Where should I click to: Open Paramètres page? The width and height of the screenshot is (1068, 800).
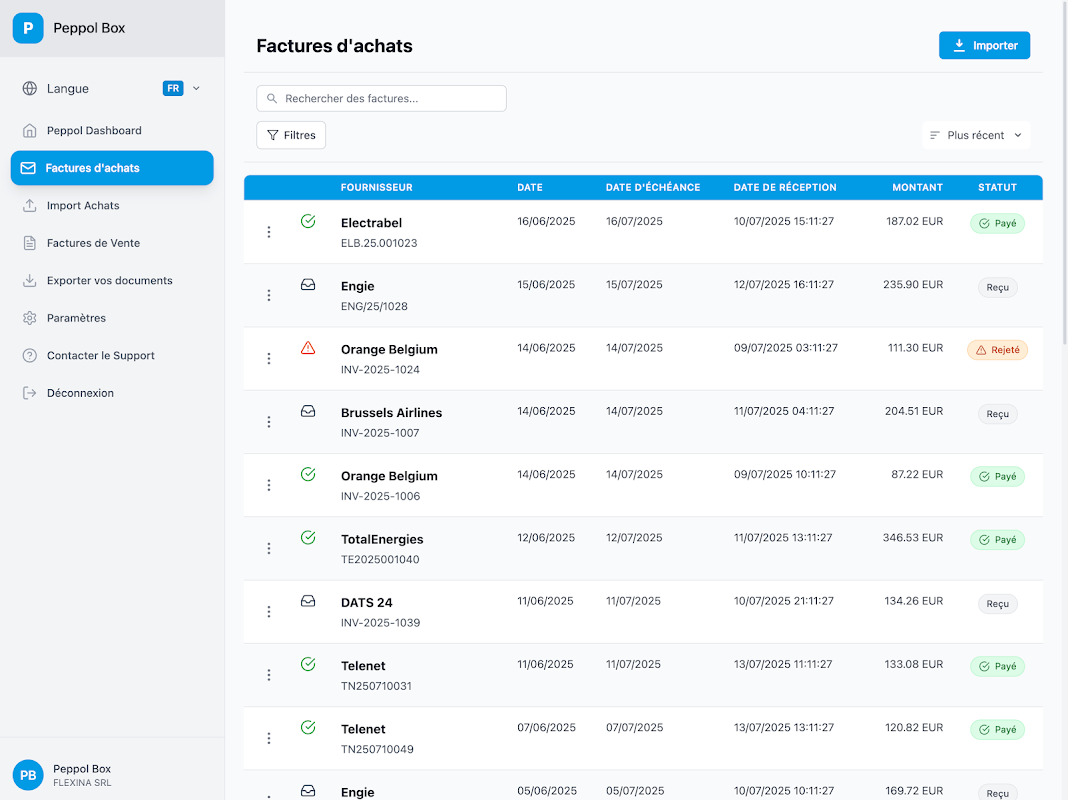pyautogui.click(x=112, y=318)
